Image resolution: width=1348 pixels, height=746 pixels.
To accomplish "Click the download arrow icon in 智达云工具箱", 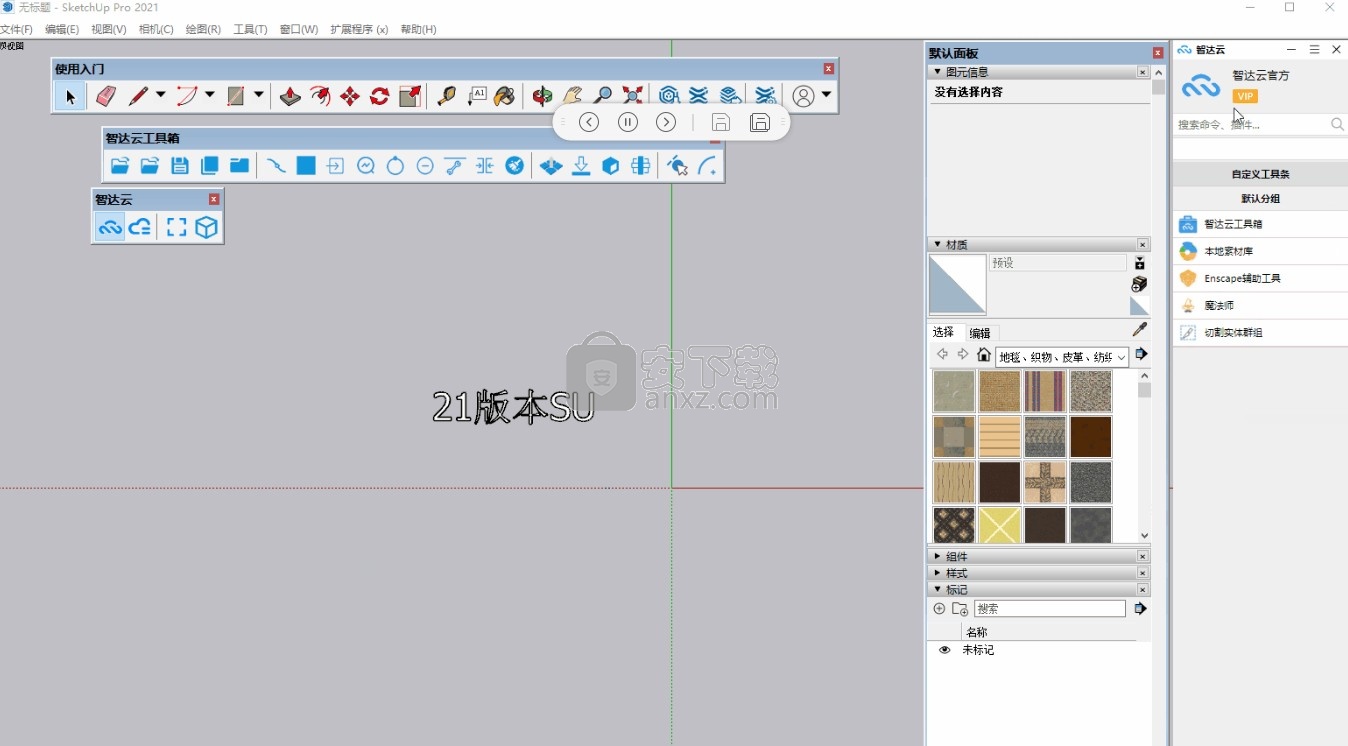I will pyautogui.click(x=581, y=166).
